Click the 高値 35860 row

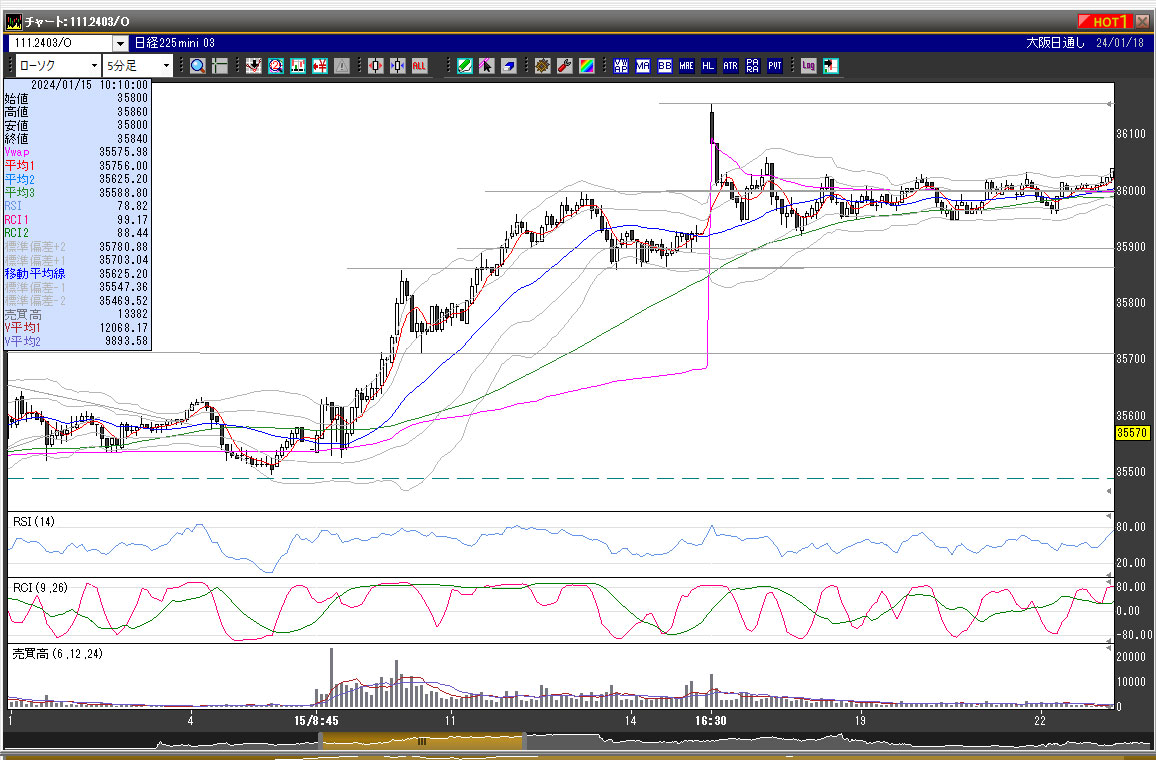77,112
